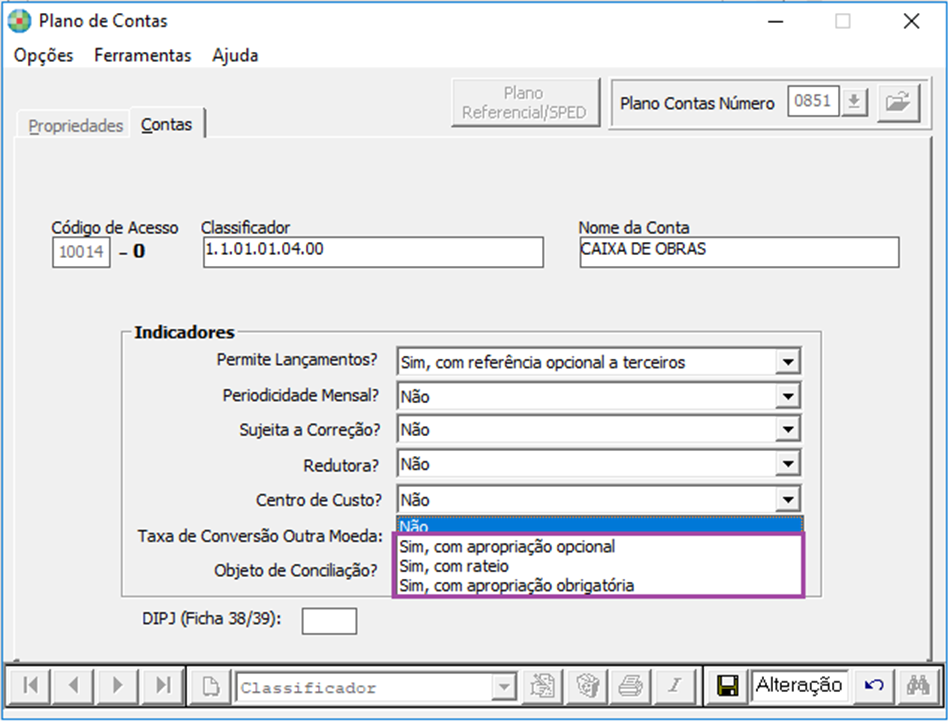
Task: Click the Alteração status box
Action: click(x=799, y=685)
